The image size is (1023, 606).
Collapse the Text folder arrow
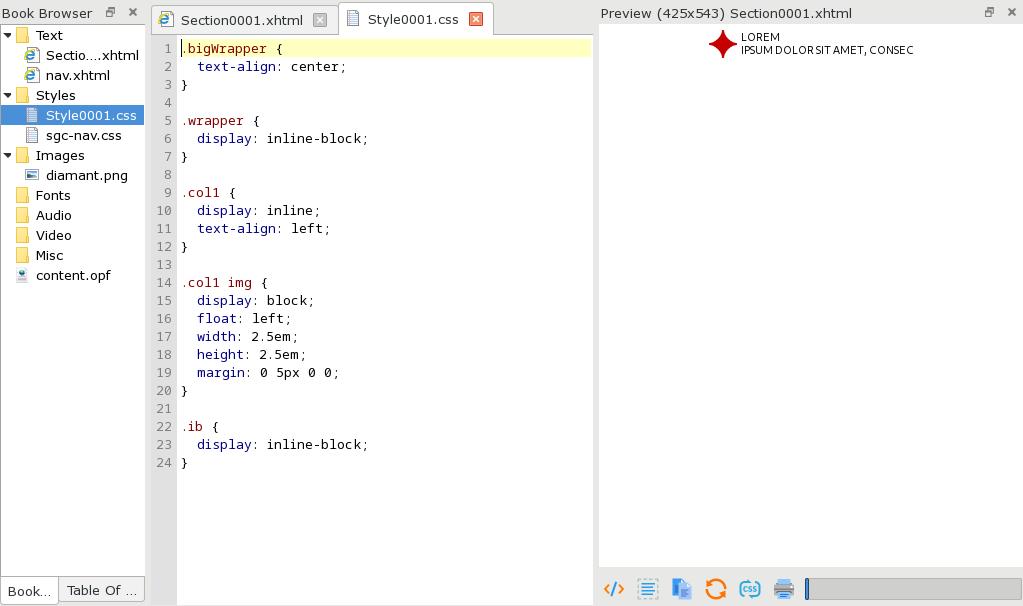pyautogui.click(x=8, y=35)
